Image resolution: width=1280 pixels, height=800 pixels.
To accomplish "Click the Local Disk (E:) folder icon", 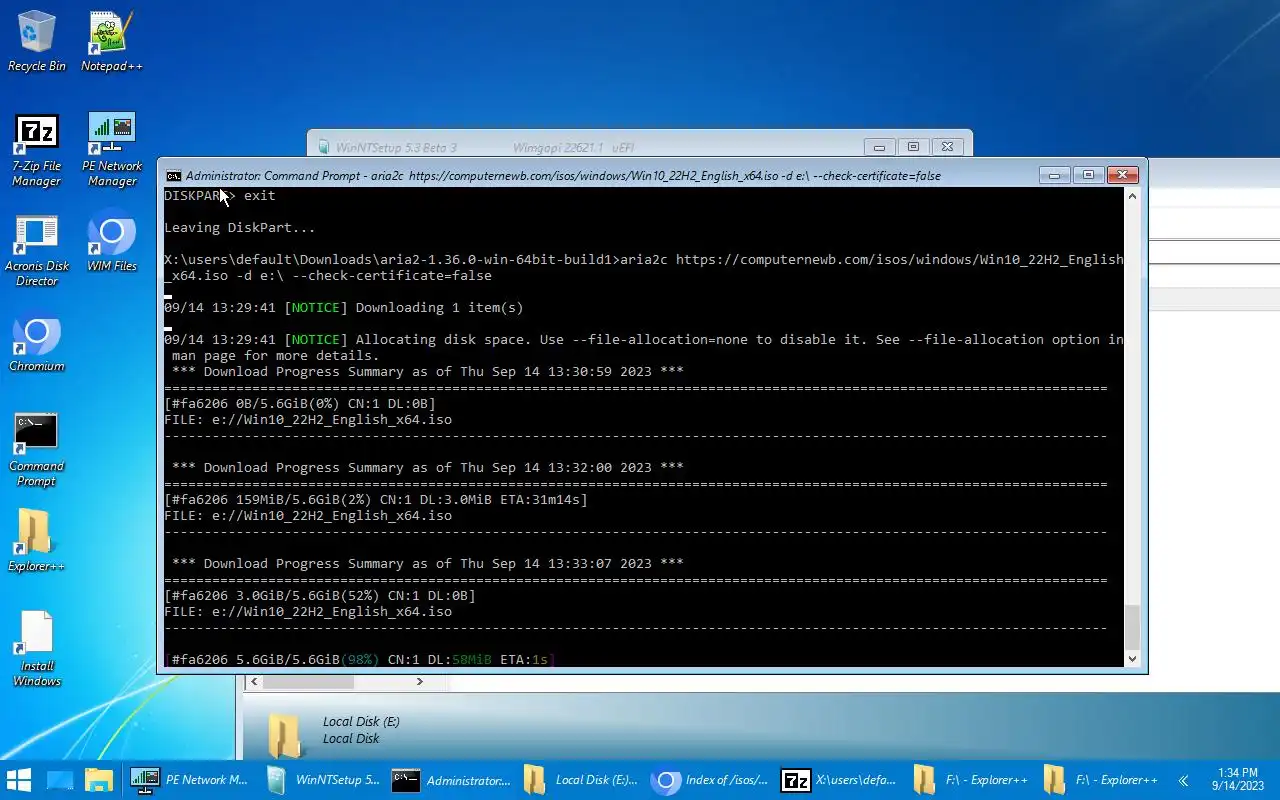I will [285, 734].
